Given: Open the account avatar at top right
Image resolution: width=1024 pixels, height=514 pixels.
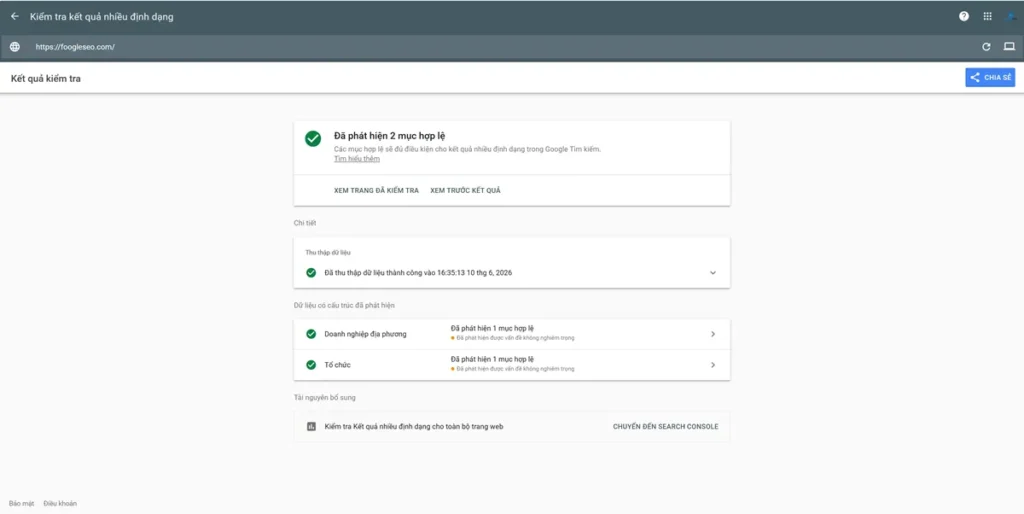Looking at the screenshot, I should (x=1010, y=16).
